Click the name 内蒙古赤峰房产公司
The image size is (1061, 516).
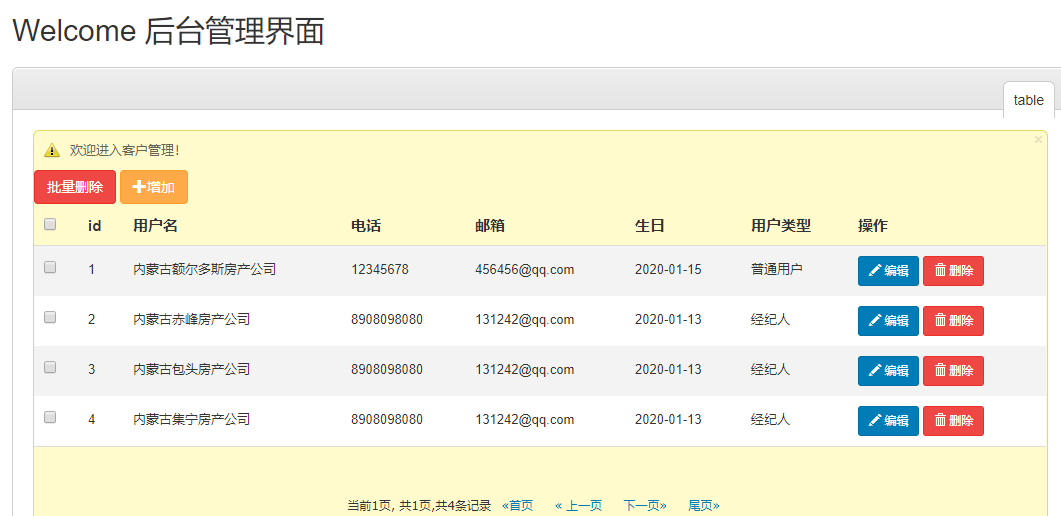(191, 319)
